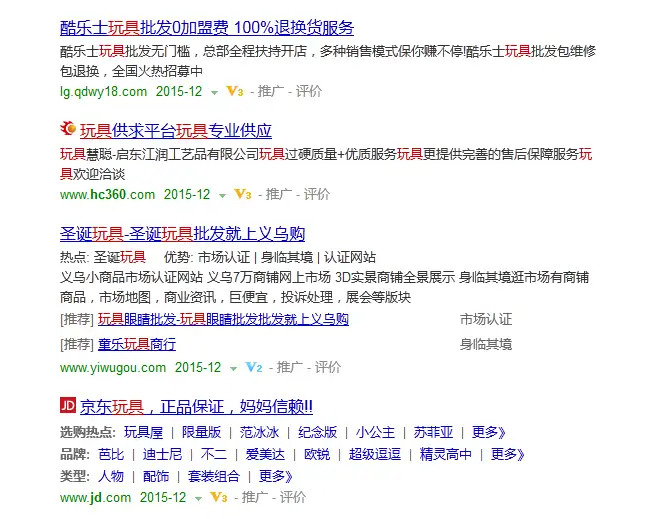The image size is (655, 519).
Task: Open the 范冰冰 hot item link
Action: click(259, 432)
